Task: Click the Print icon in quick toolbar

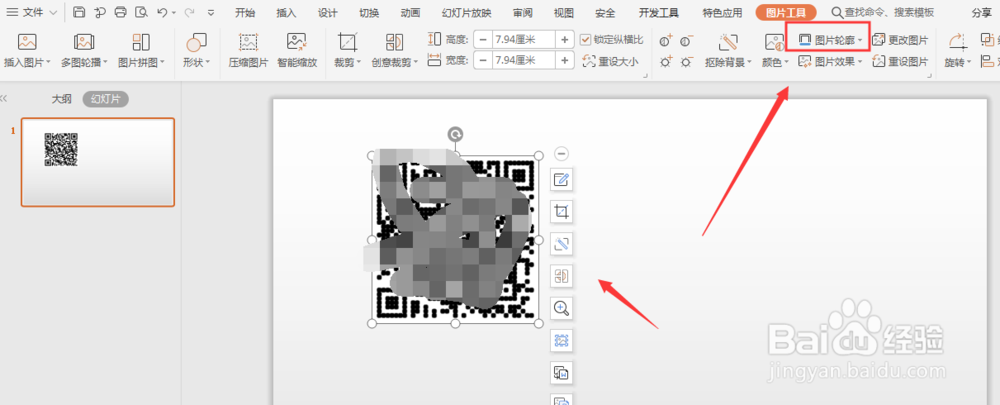Action: (x=121, y=12)
